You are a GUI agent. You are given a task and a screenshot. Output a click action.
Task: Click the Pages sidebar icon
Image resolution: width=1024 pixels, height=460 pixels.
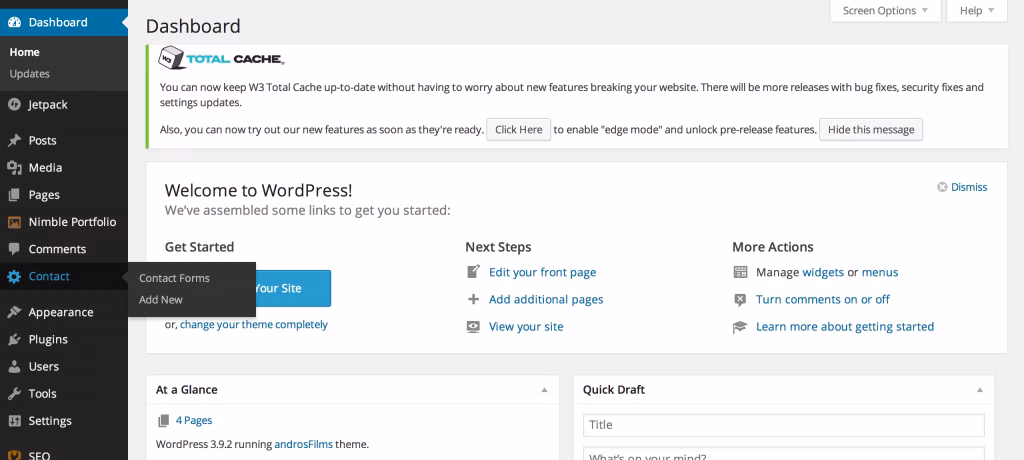pyautogui.click(x=14, y=195)
